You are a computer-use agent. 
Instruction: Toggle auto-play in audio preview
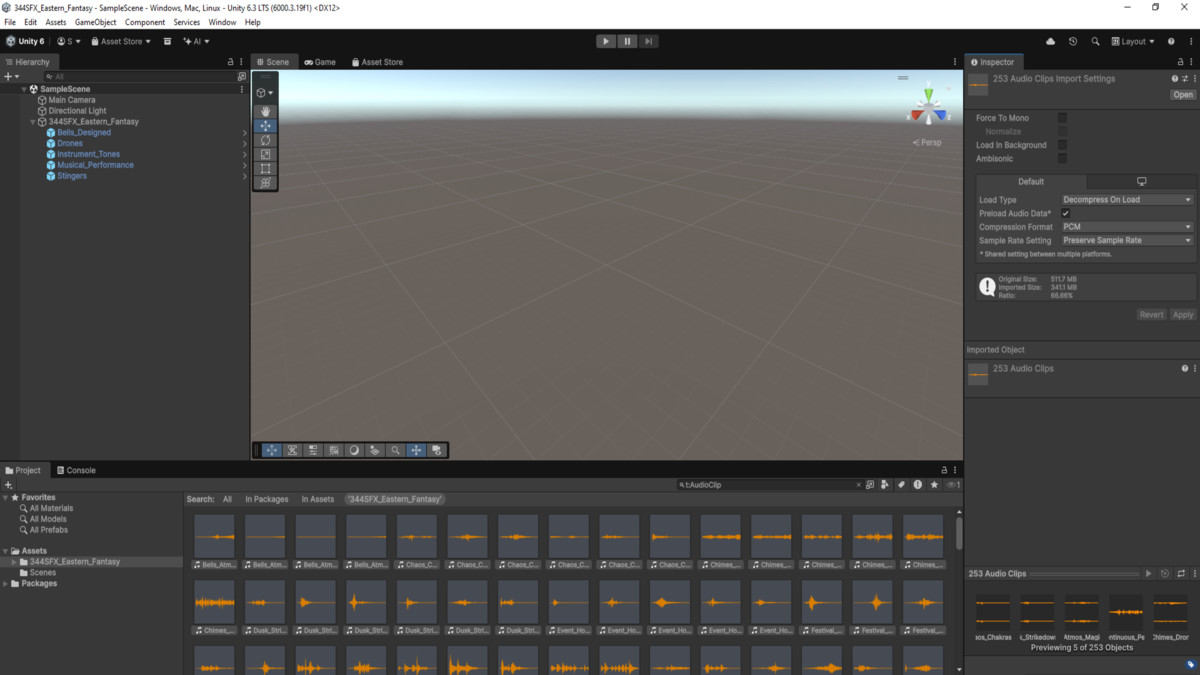[1165, 574]
